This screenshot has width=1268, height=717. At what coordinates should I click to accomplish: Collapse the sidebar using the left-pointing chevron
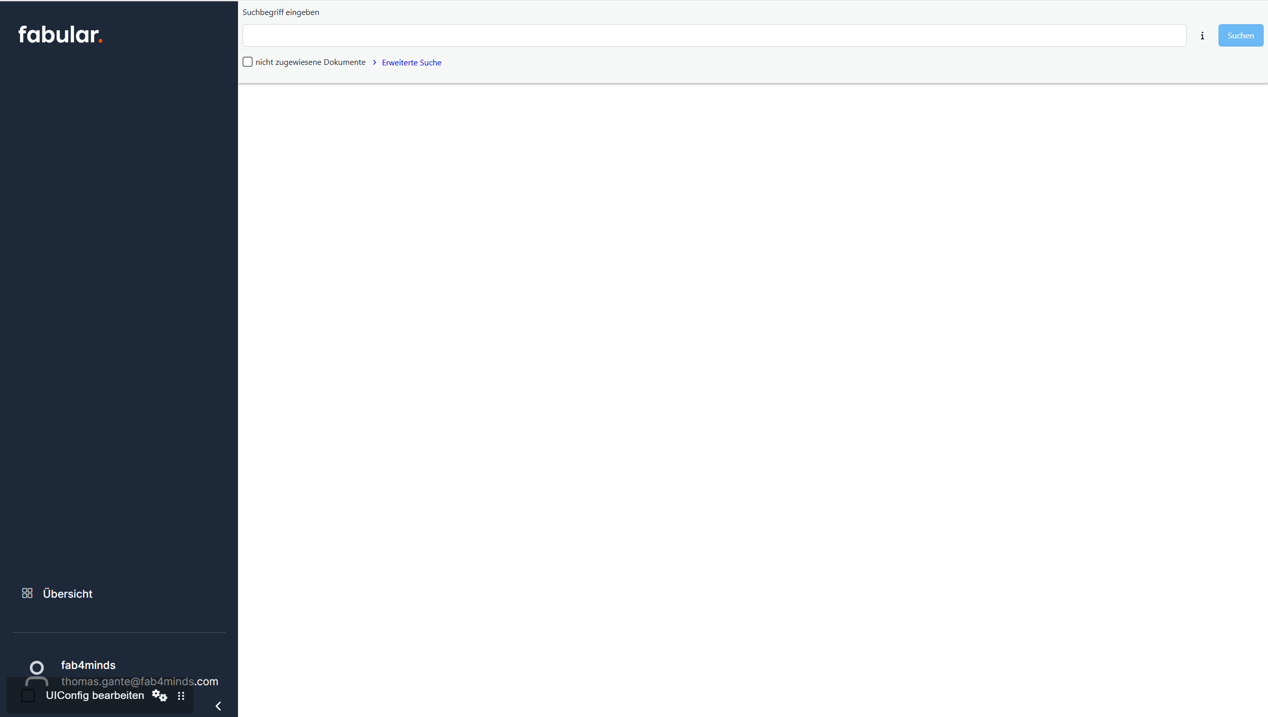[218, 705]
